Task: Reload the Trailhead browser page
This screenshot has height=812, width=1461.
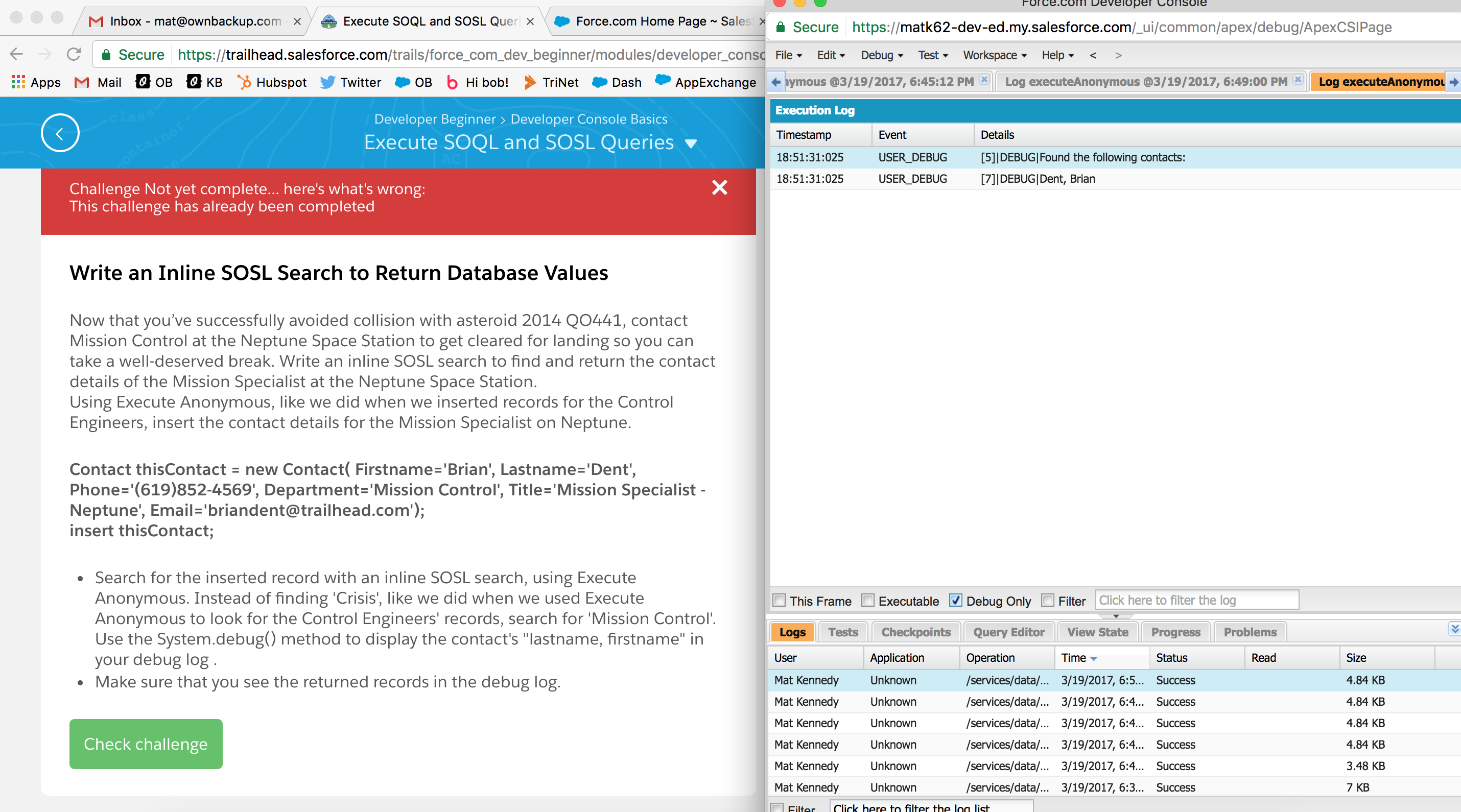Action: pyautogui.click(x=74, y=55)
